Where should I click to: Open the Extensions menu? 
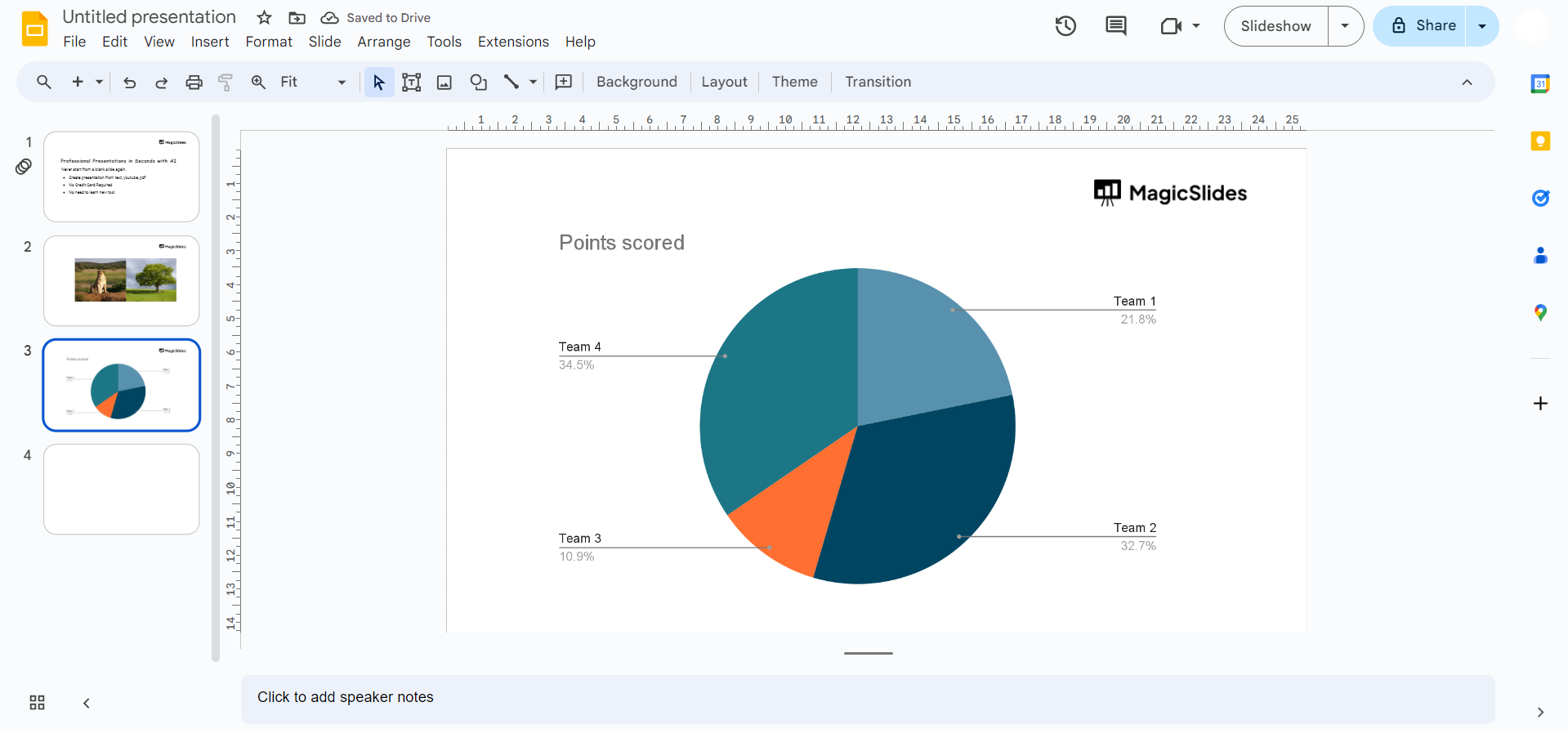pyautogui.click(x=513, y=42)
